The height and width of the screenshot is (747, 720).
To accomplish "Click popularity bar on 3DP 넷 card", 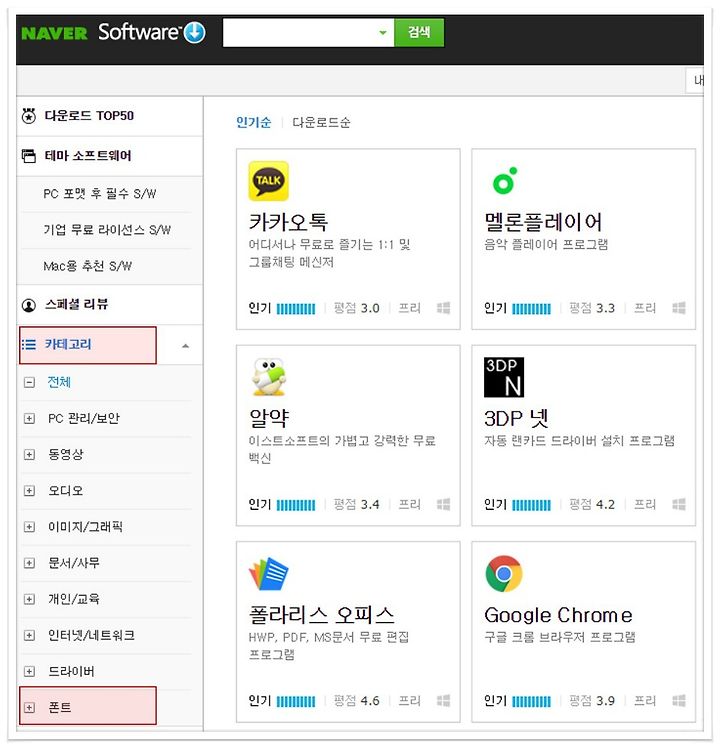I will coord(531,505).
